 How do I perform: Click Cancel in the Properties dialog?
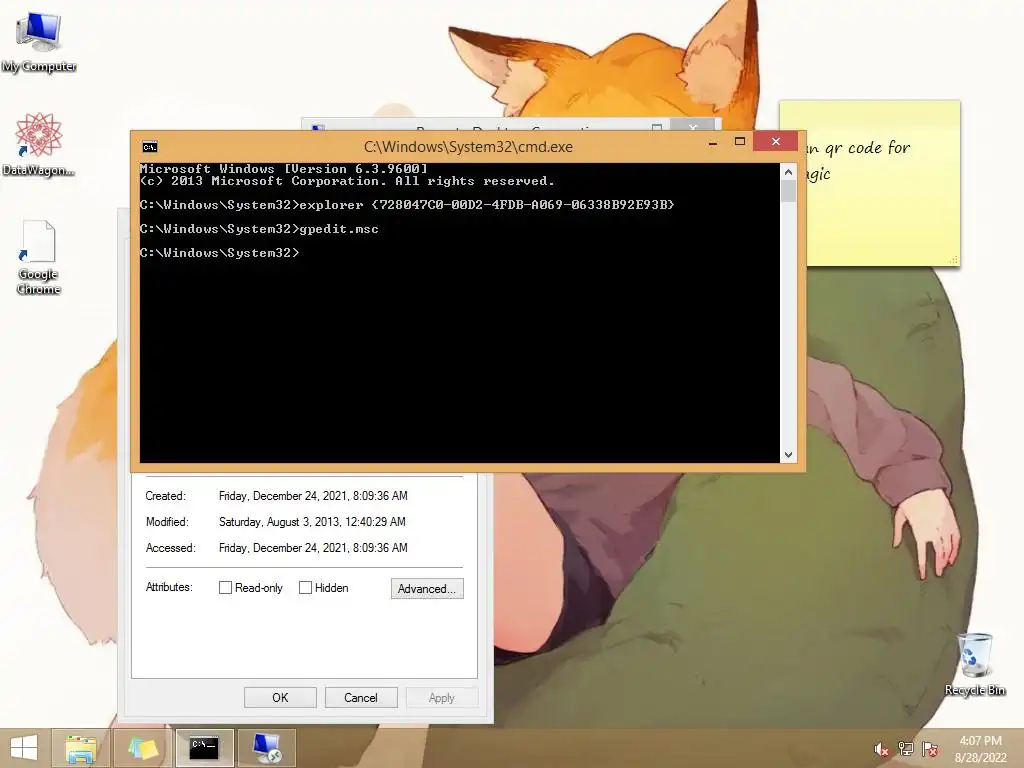pyautogui.click(x=361, y=697)
